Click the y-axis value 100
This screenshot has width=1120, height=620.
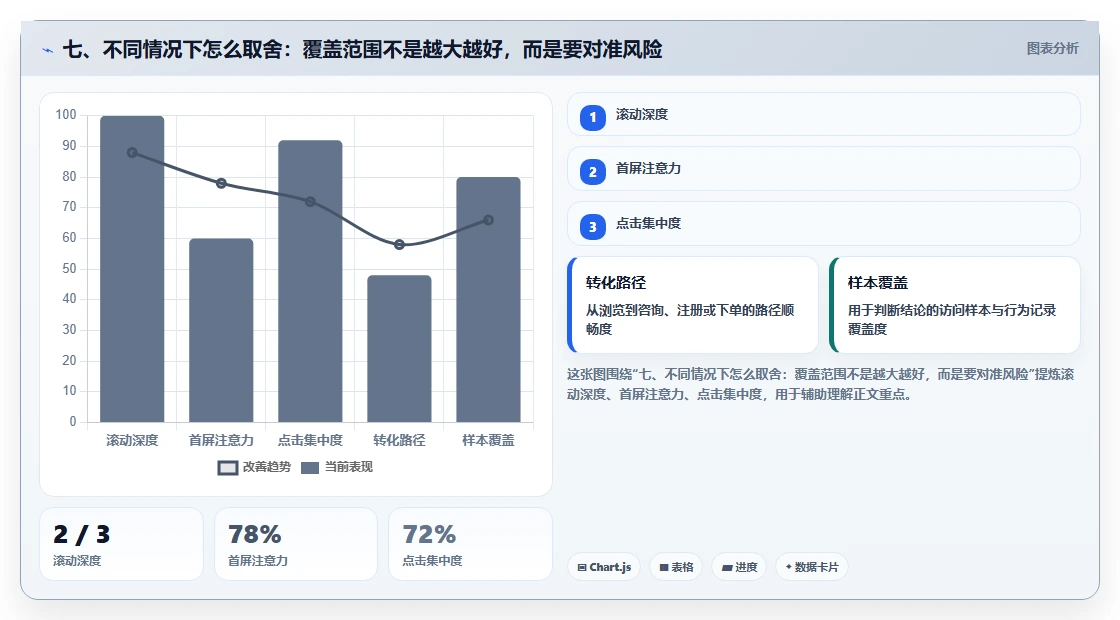point(66,115)
